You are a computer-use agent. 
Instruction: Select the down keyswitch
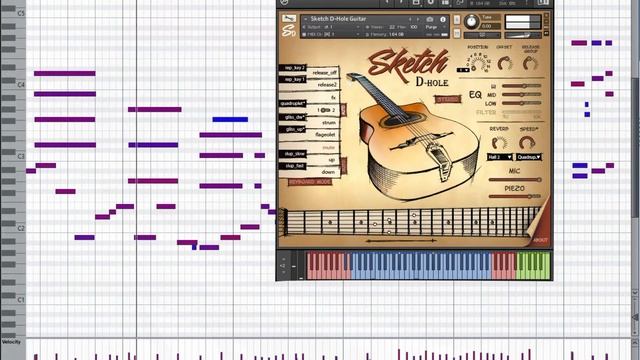[324, 172]
